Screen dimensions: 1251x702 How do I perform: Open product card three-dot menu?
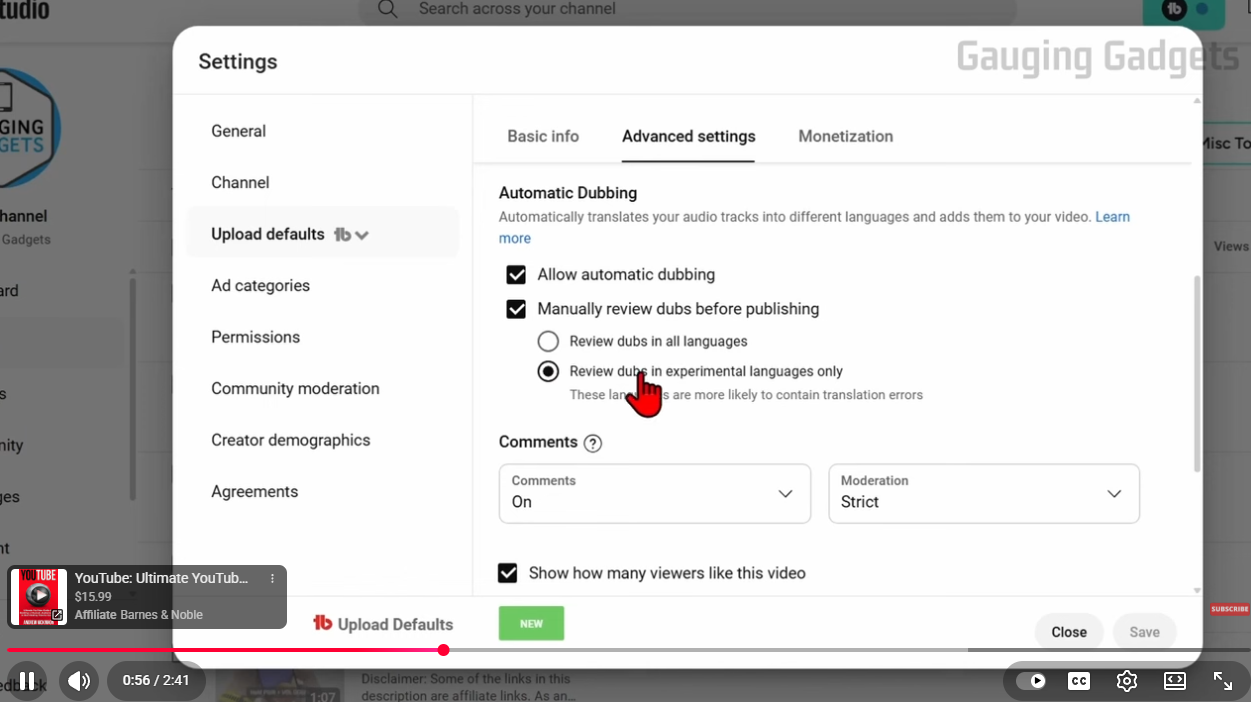(x=272, y=578)
